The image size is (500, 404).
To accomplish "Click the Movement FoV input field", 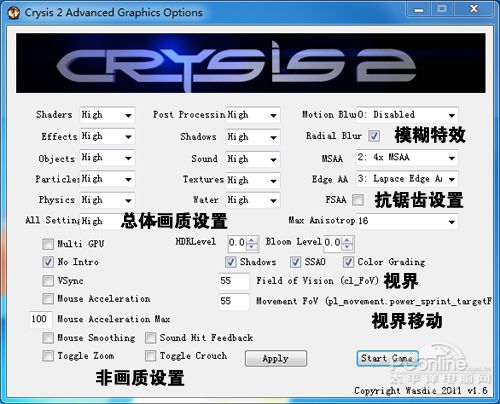I will coord(234,302).
